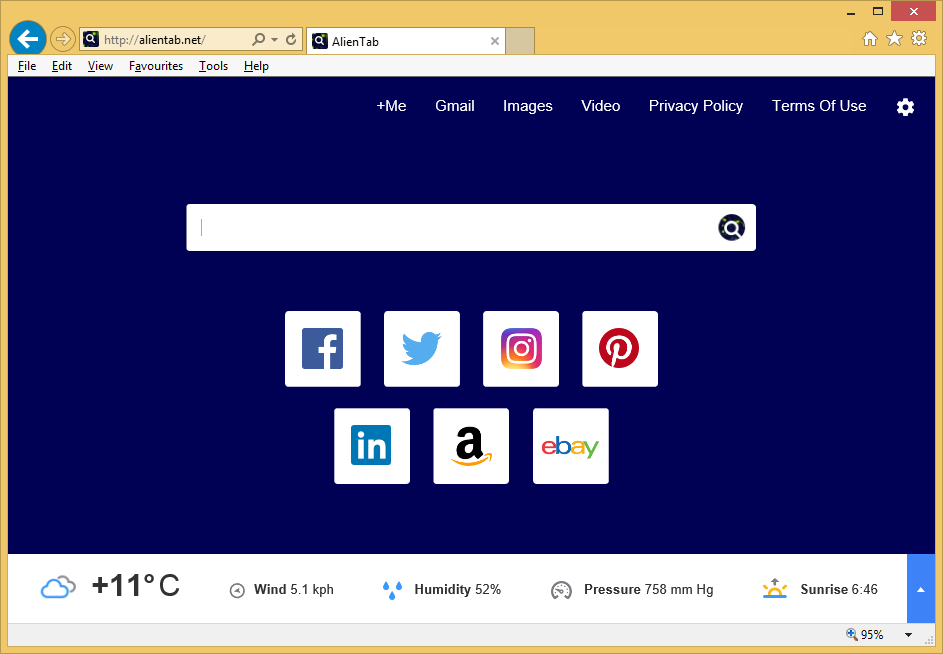Click the Refresh page icon

pos(291,40)
